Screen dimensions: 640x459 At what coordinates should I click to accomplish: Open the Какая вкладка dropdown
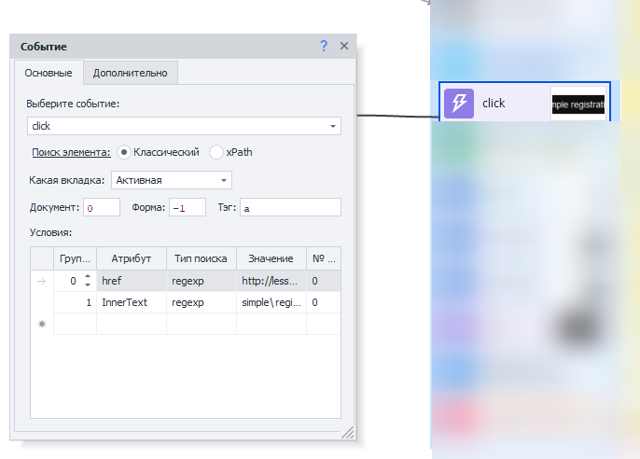point(223,181)
